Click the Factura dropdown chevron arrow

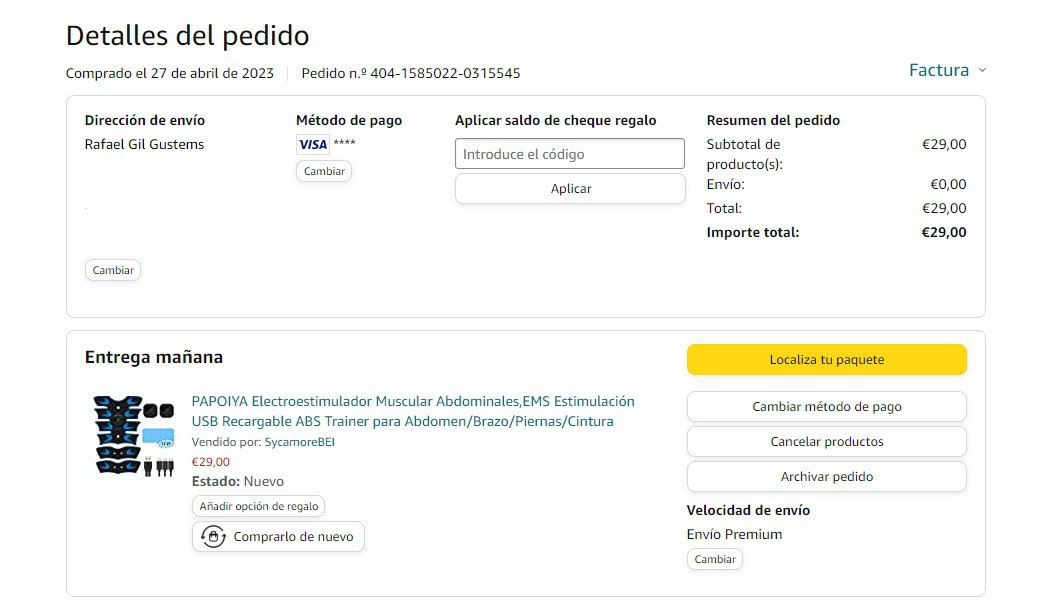982,70
